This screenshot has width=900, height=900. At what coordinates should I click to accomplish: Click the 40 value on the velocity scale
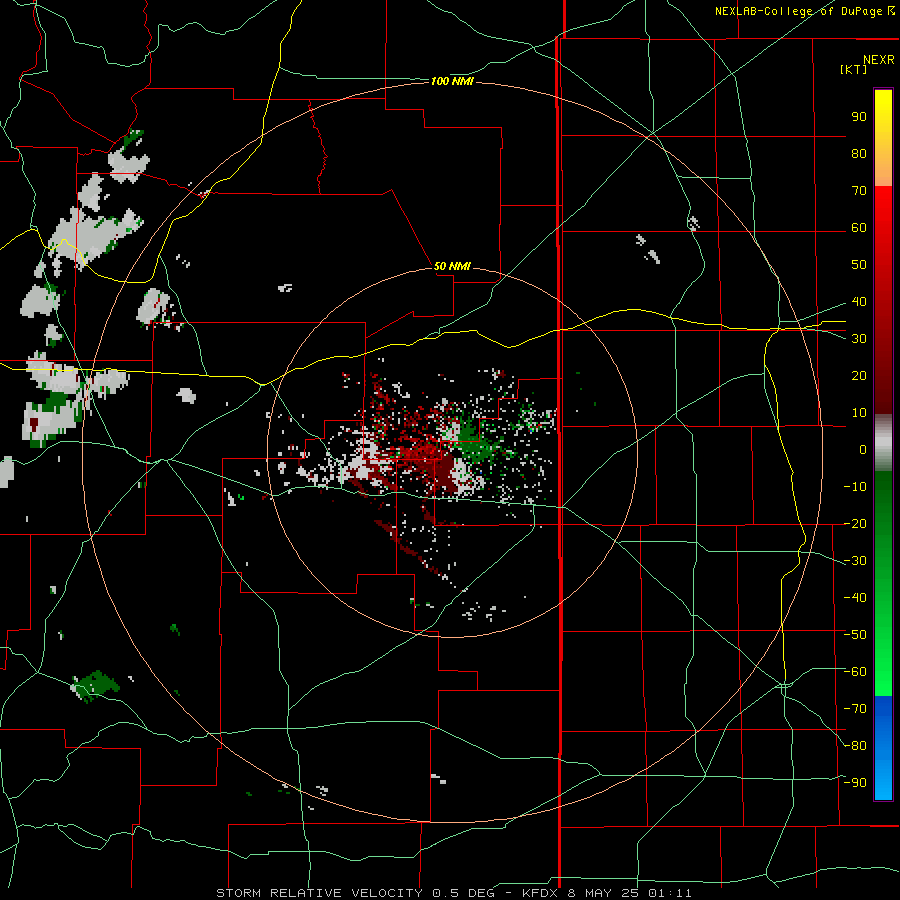coord(859,302)
